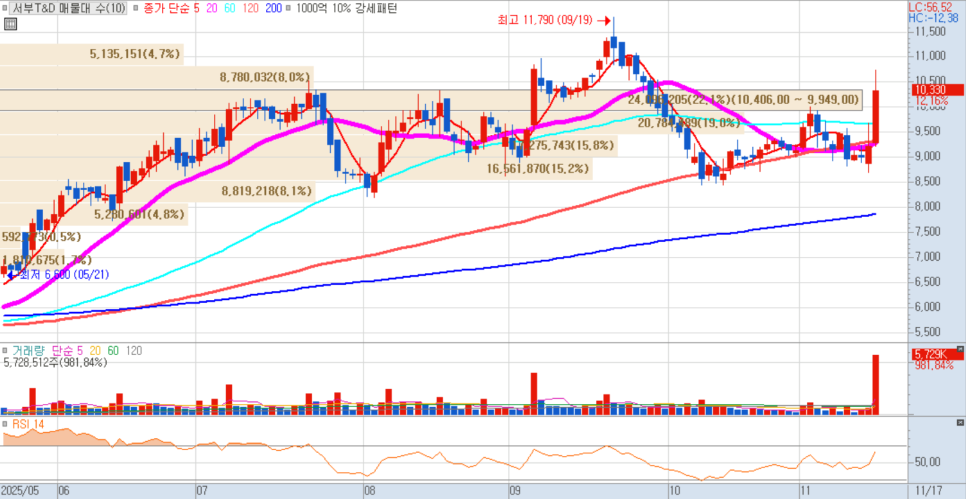Click the 5,280,601(4,8%) volume profile bar
Screen dimensions: 966x499
click(94, 214)
